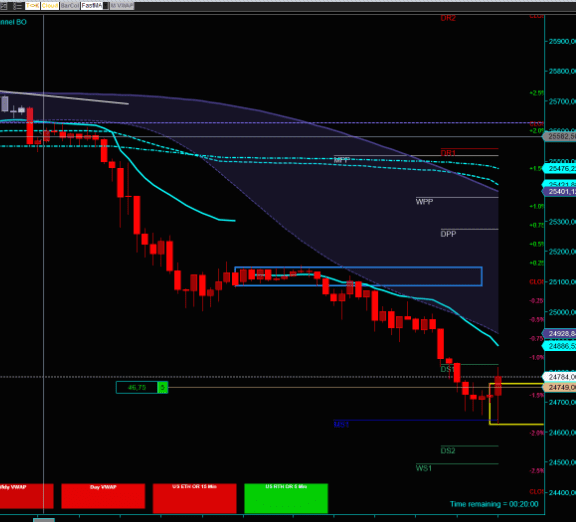576x522 pixels.
Task: Click the 24749 orange order price tag
Action: tap(559, 388)
